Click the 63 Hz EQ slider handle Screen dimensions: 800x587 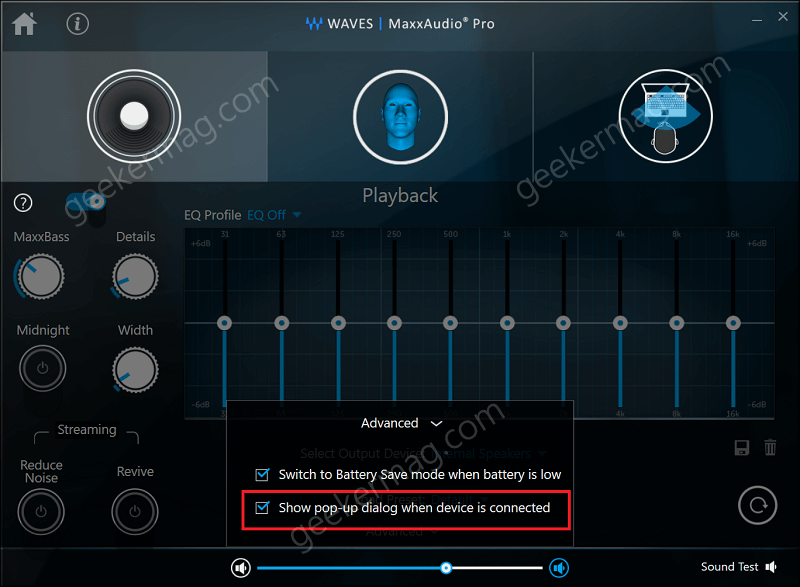tap(282, 323)
